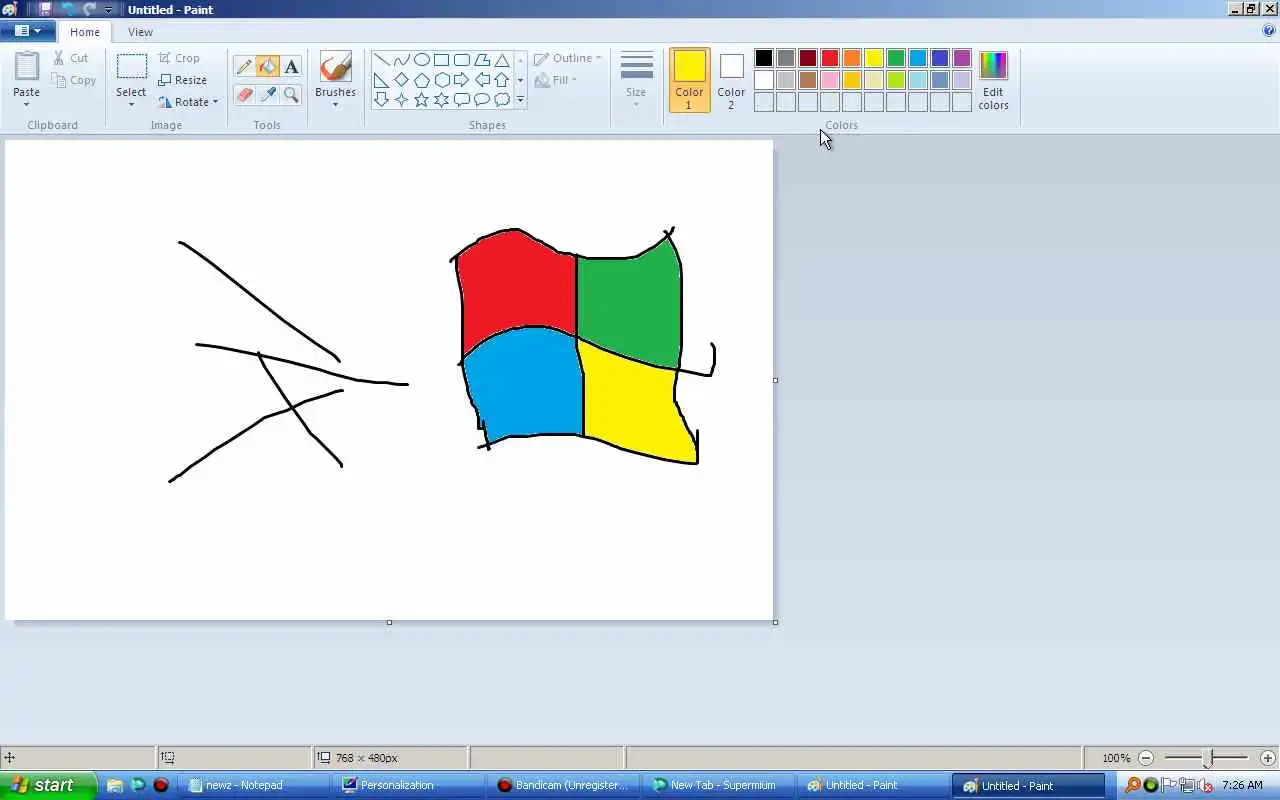Choose the Diamond shape
Viewport: 1280px width, 800px height.
click(401, 80)
